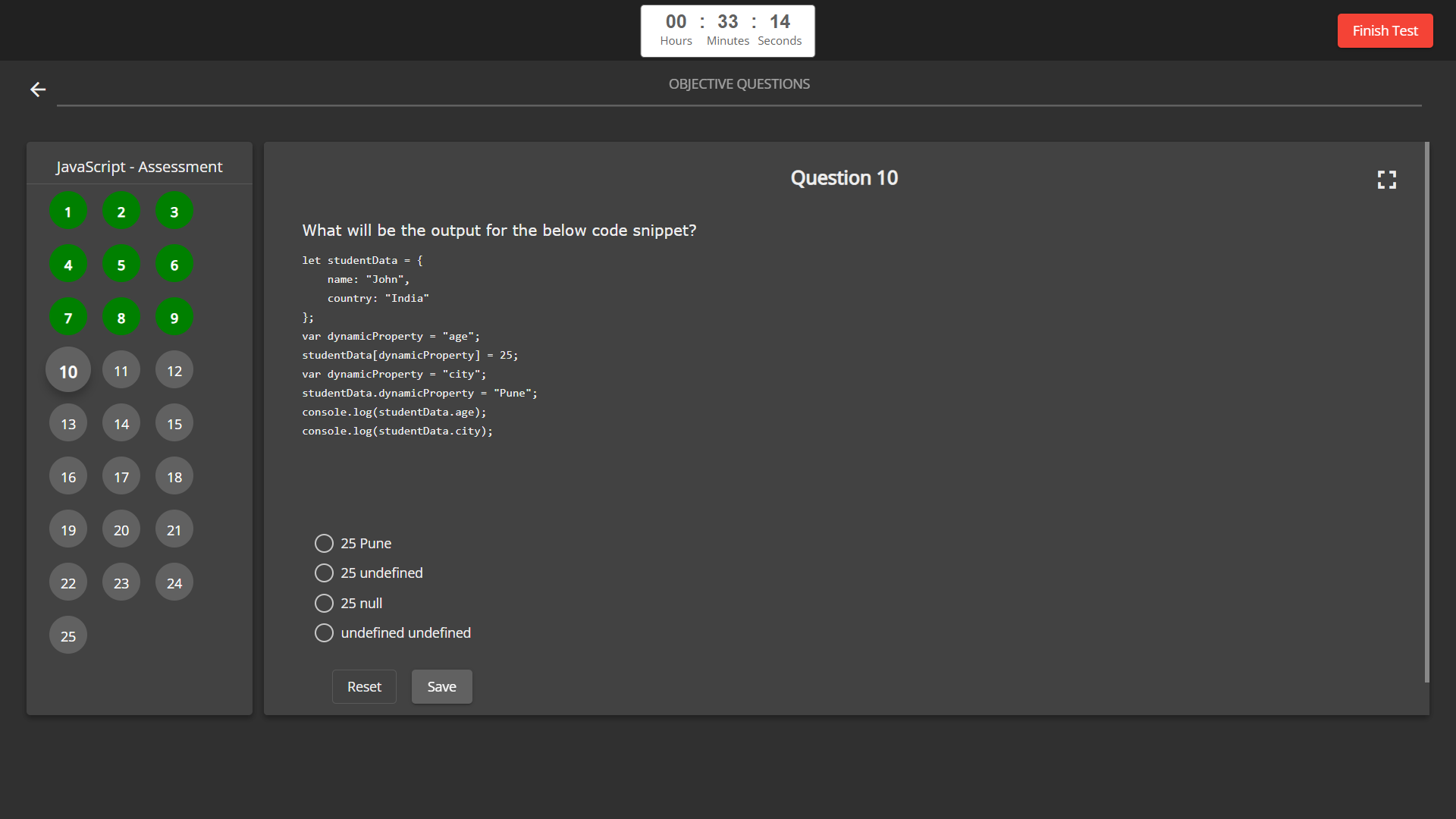1456x819 pixels.
Task: Jump to question 1
Action: [x=68, y=212]
